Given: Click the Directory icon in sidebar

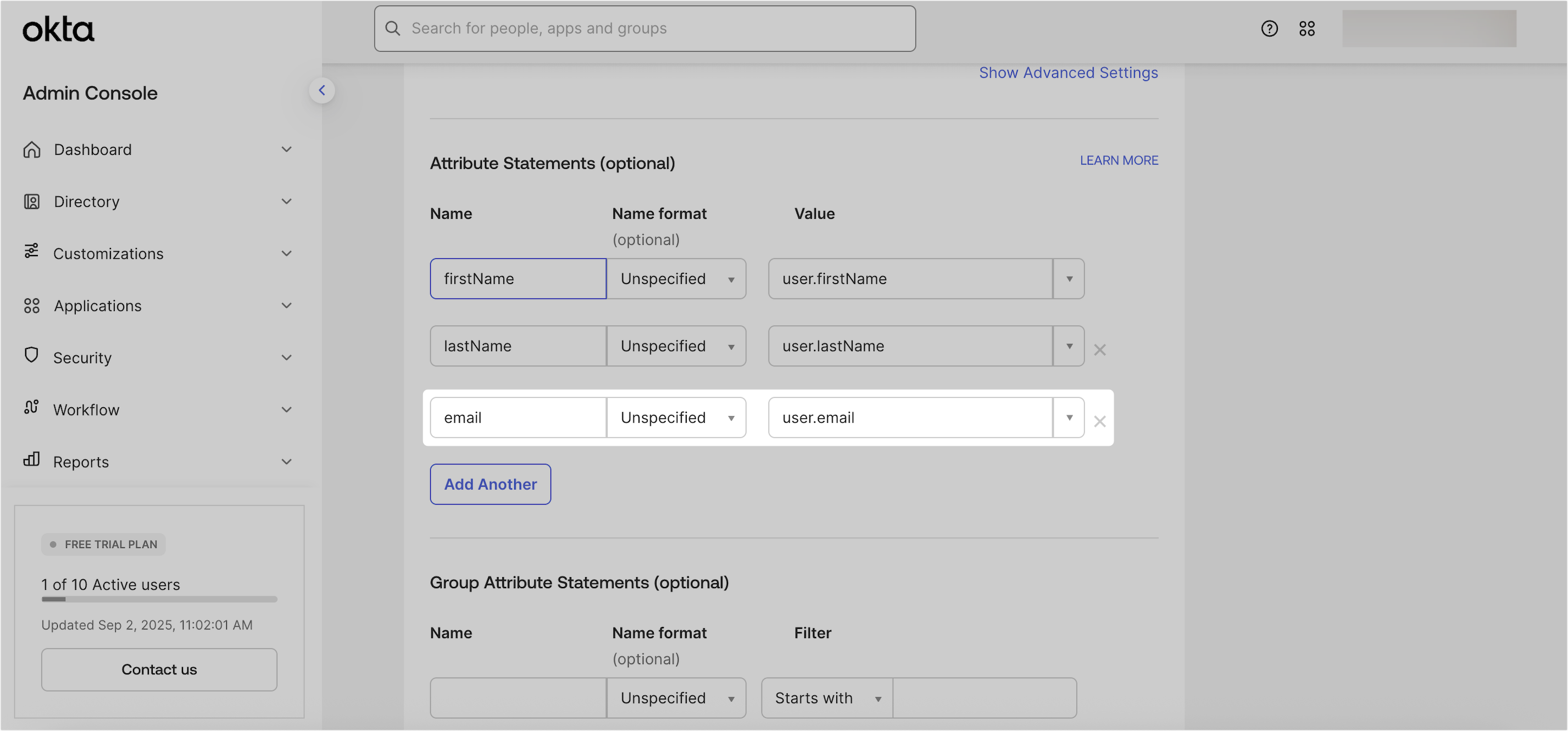Looking at the screenshot, I should (x=32, y=202).
